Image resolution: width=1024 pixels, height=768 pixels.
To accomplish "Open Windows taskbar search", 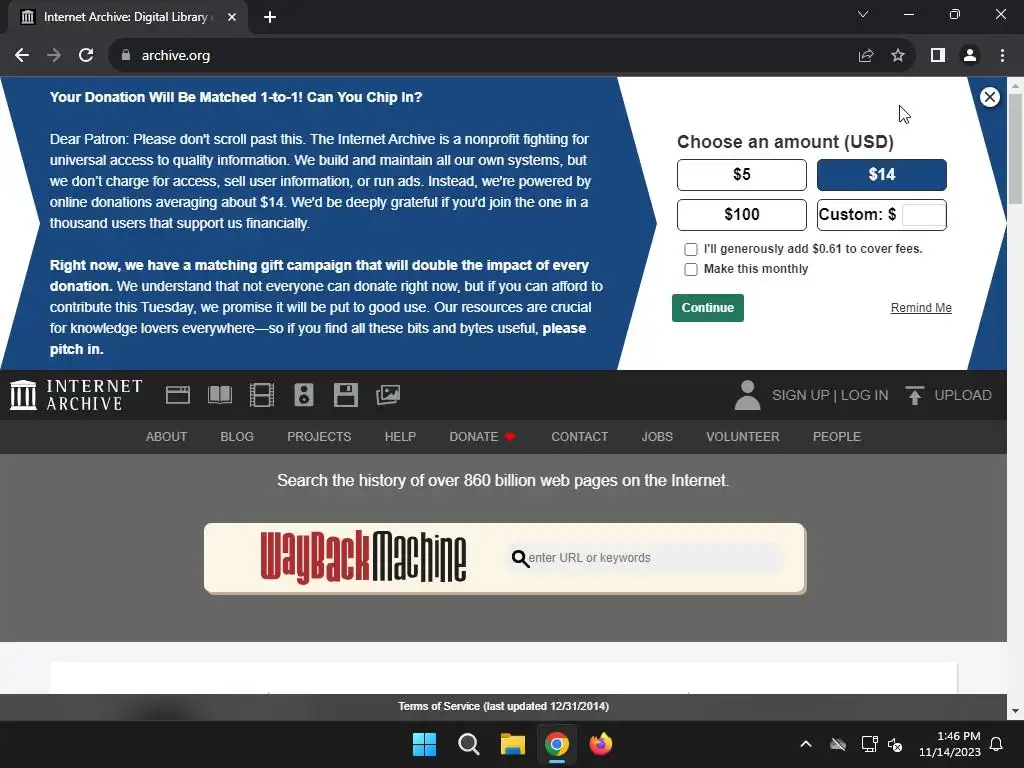I will pyautogui.click(x=469, y=744).
